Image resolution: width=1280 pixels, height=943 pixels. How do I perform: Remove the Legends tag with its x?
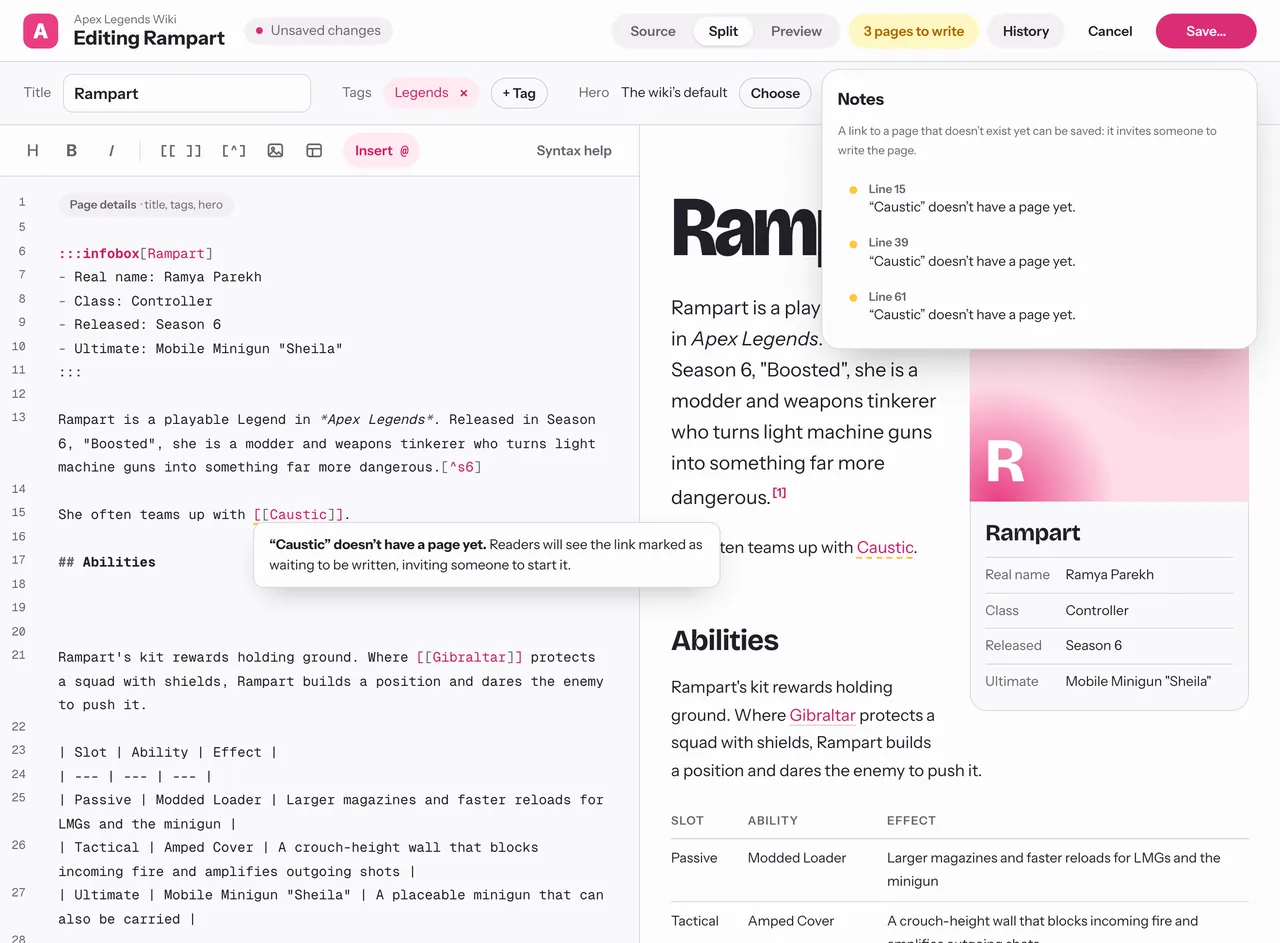[x=464, y=93]
